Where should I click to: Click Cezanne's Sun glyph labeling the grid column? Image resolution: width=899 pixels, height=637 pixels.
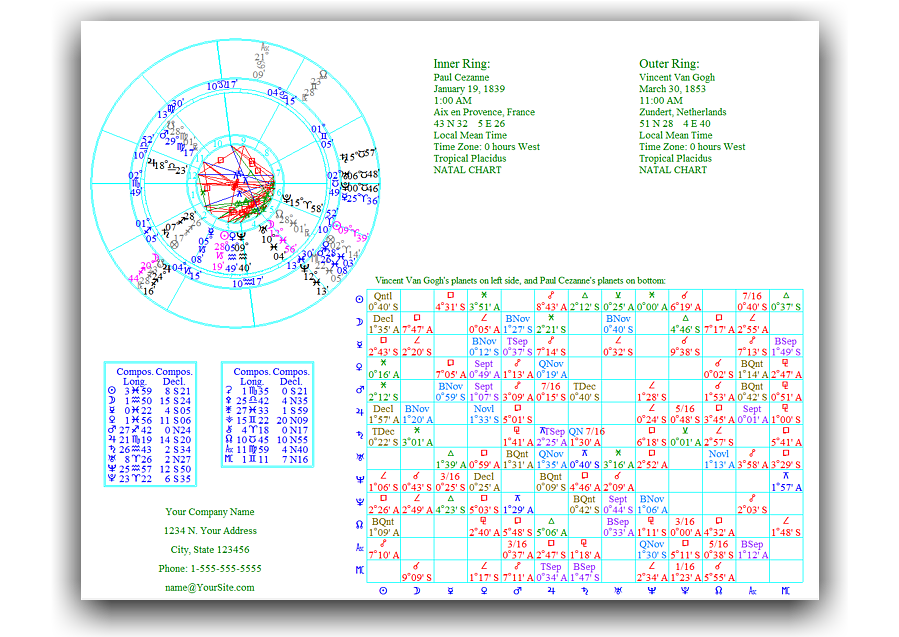(x=384, y=591)
